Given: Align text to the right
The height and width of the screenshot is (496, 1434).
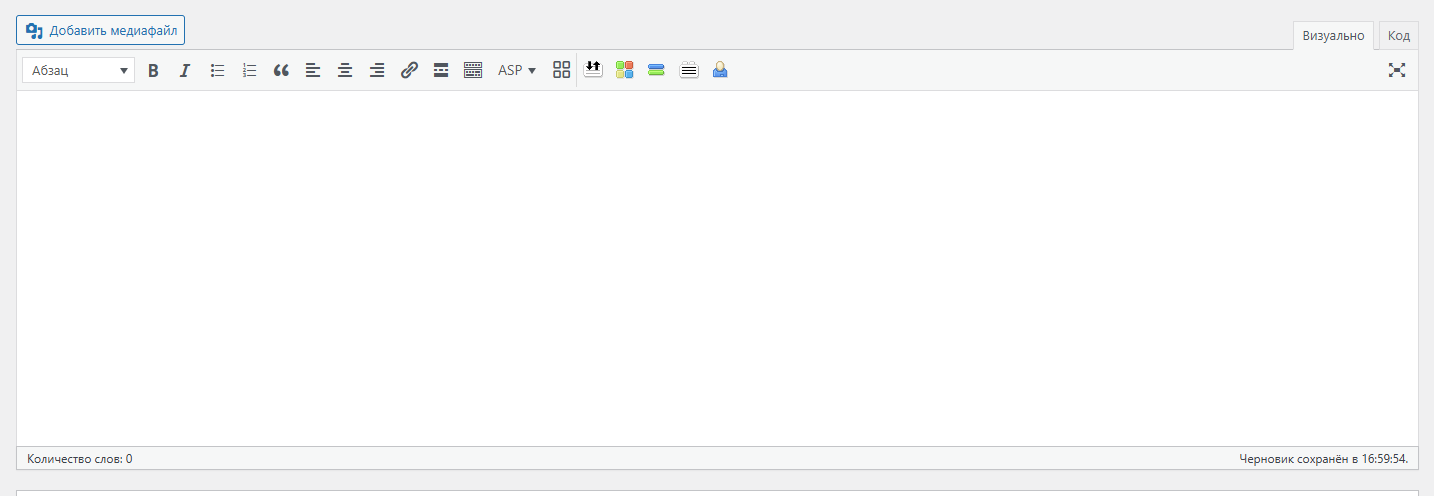Looking at the screenshot, I should point(377,70).
